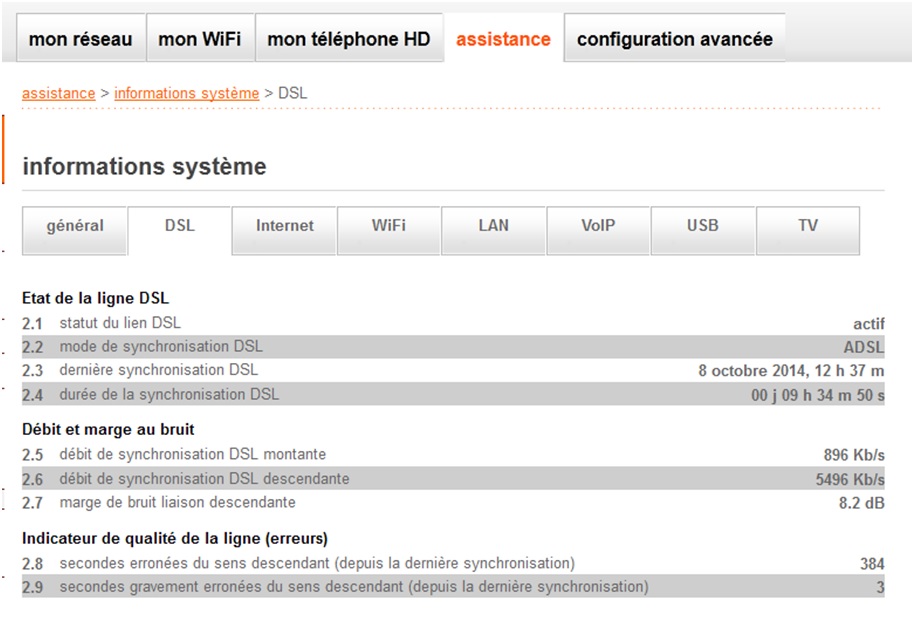This screenshot has width=914, height=625.
Task: Show the 'WiFi' system information sub-tab
Action: (389, 226)
